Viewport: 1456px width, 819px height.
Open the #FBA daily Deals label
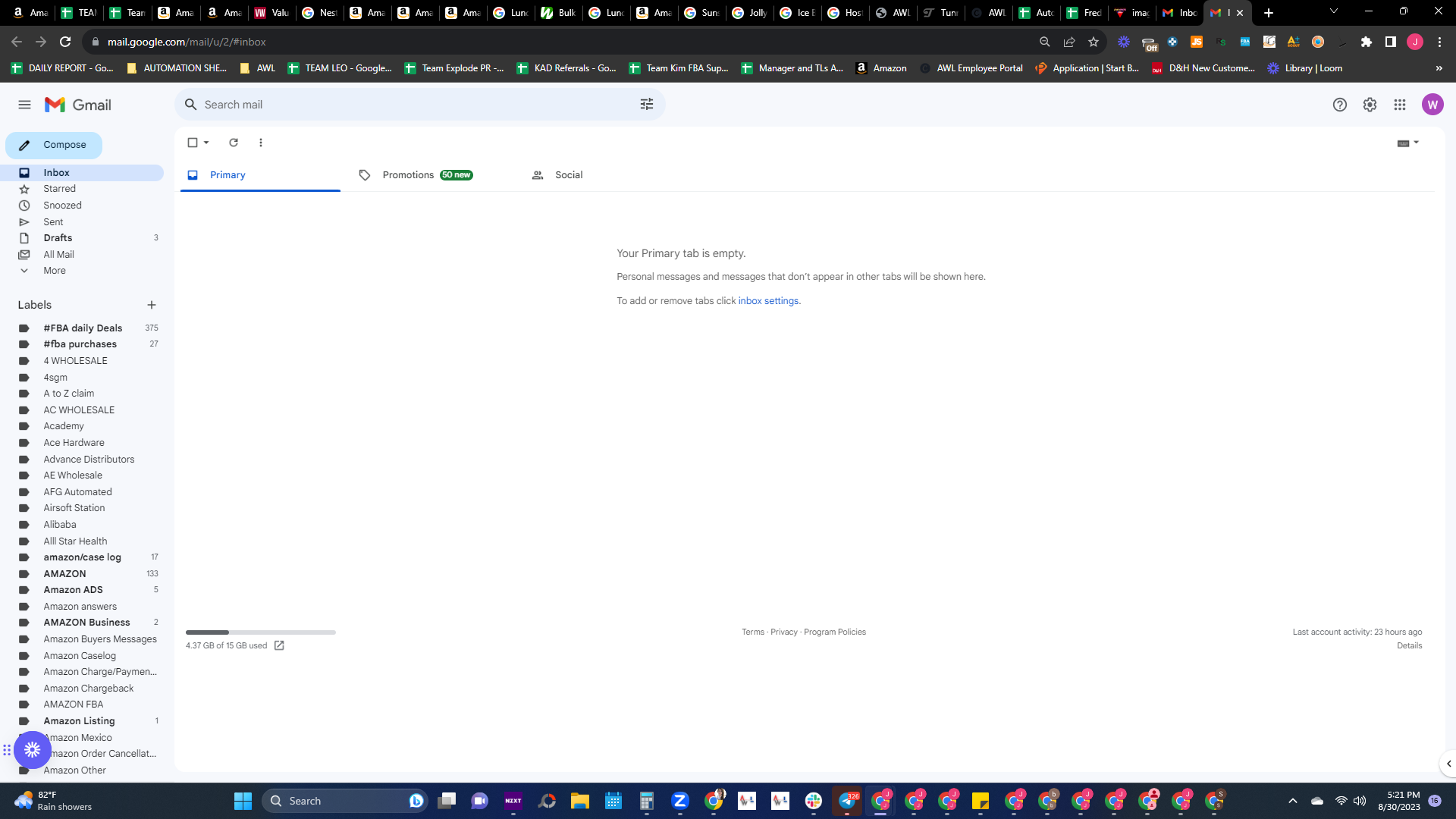click(82, 328)
